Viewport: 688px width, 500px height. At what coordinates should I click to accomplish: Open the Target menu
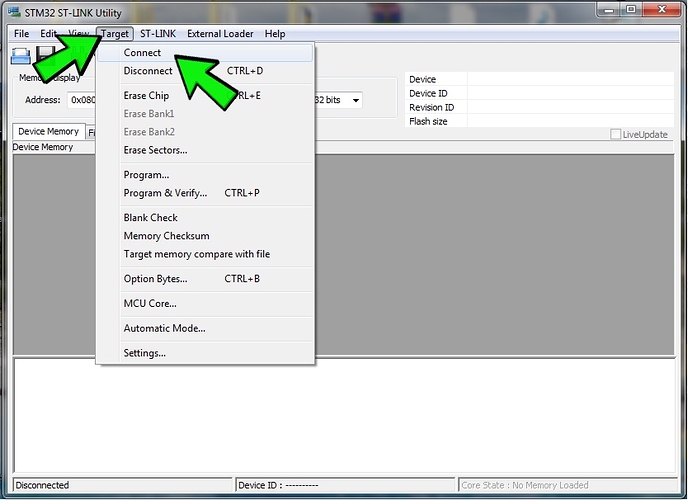[x=115, y=34]
